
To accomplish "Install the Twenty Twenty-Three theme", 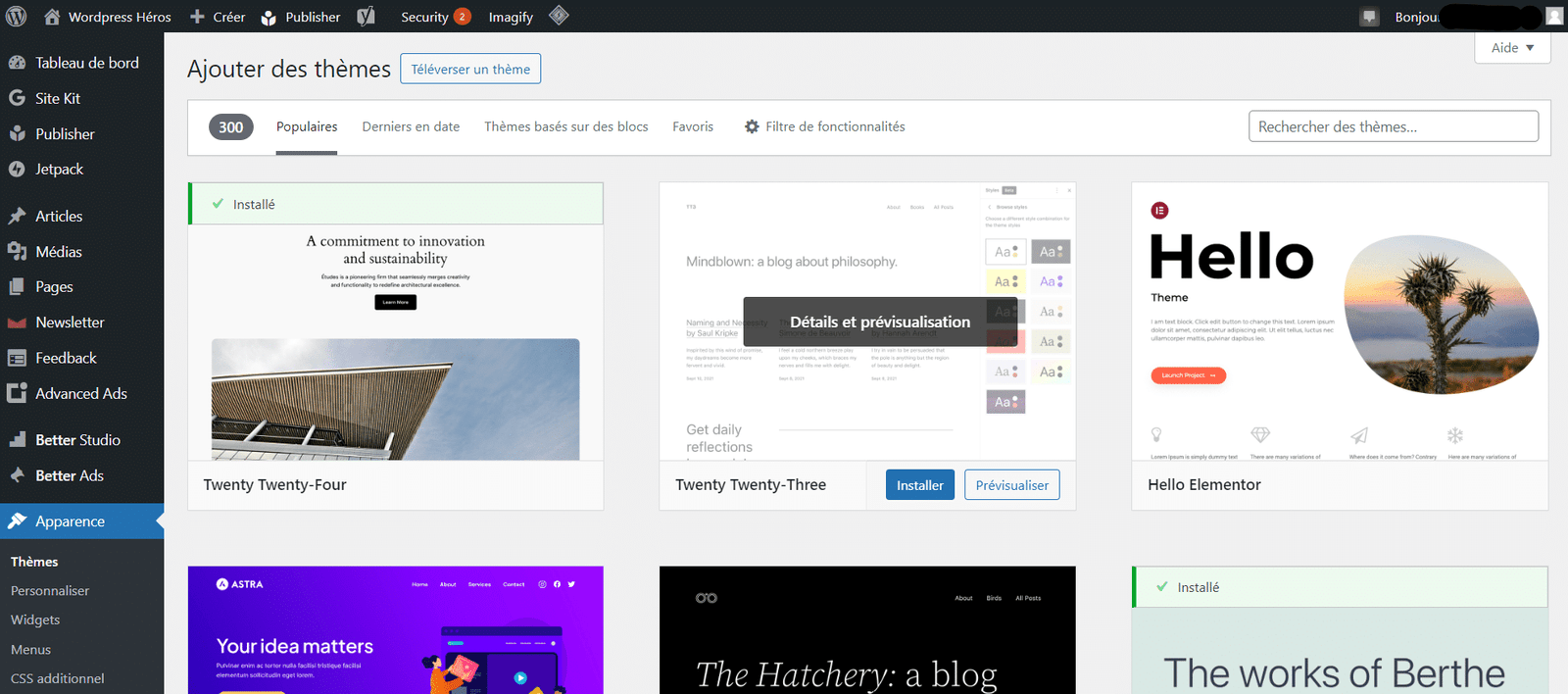I will pos(919,485).
